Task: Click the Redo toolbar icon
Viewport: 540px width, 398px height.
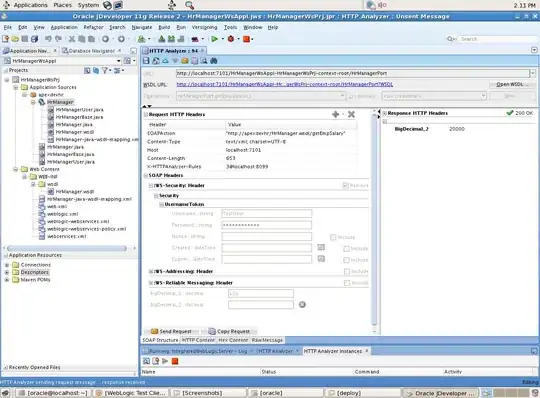Action: tap(59, 39)
